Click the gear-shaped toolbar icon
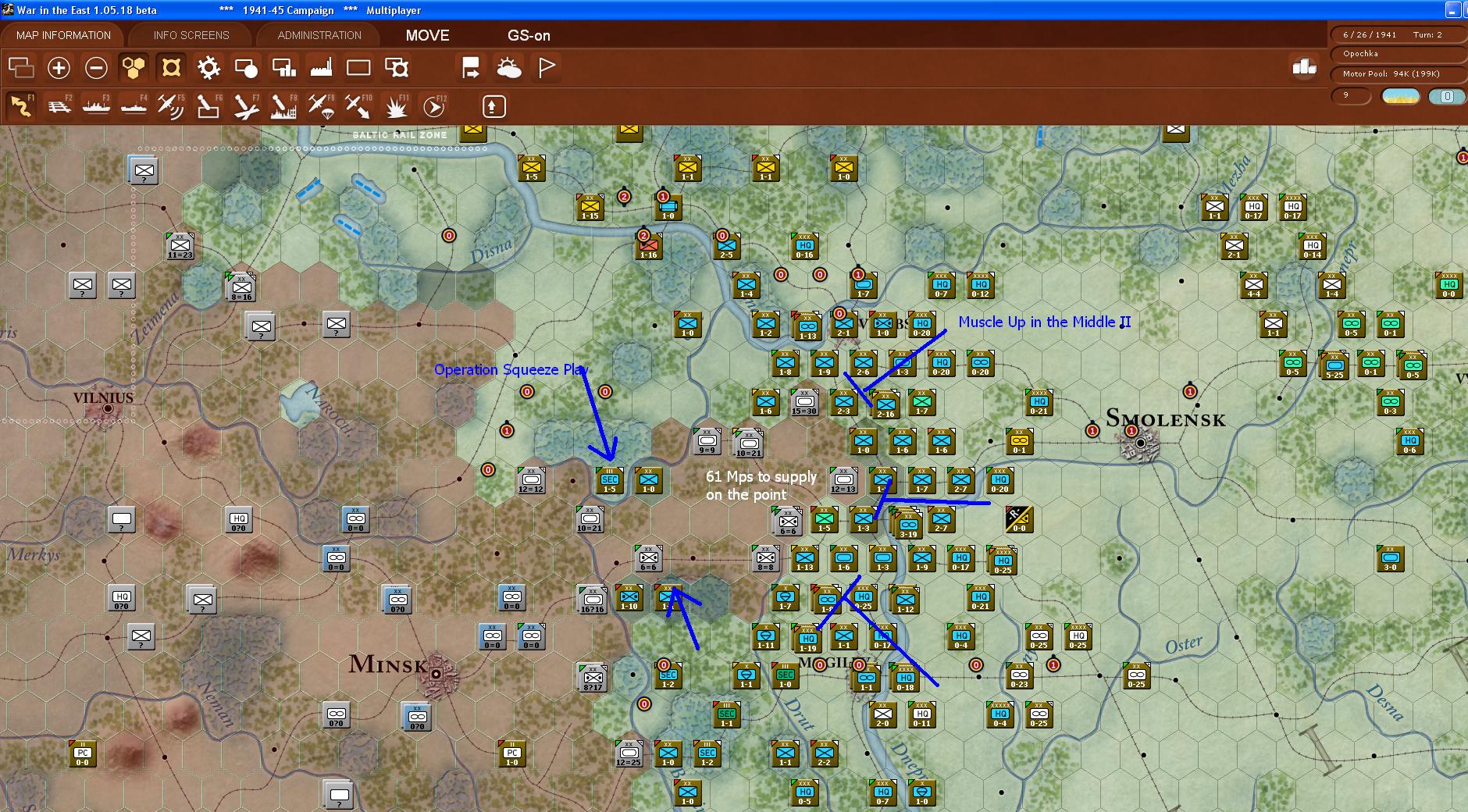The width and height of the screenshot is (1468, 812). 208,68
